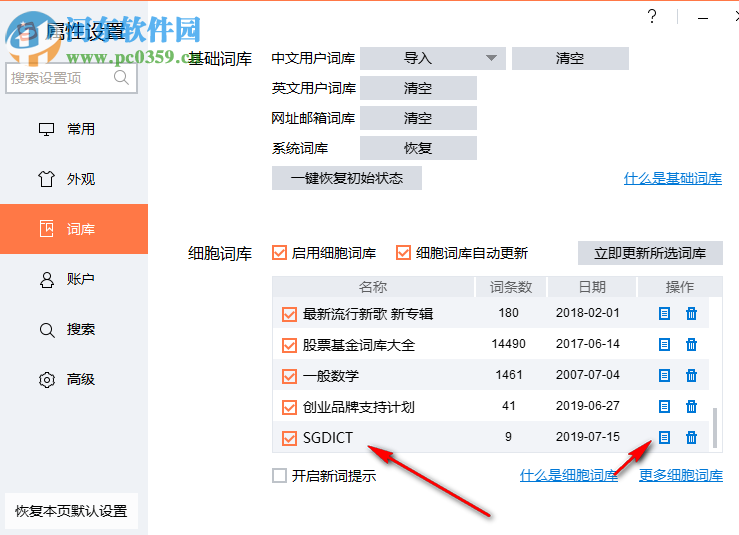Uncheck the 创业品牌支持计划 row
This screenshot has width=739, height=535.
pos(289,407)
